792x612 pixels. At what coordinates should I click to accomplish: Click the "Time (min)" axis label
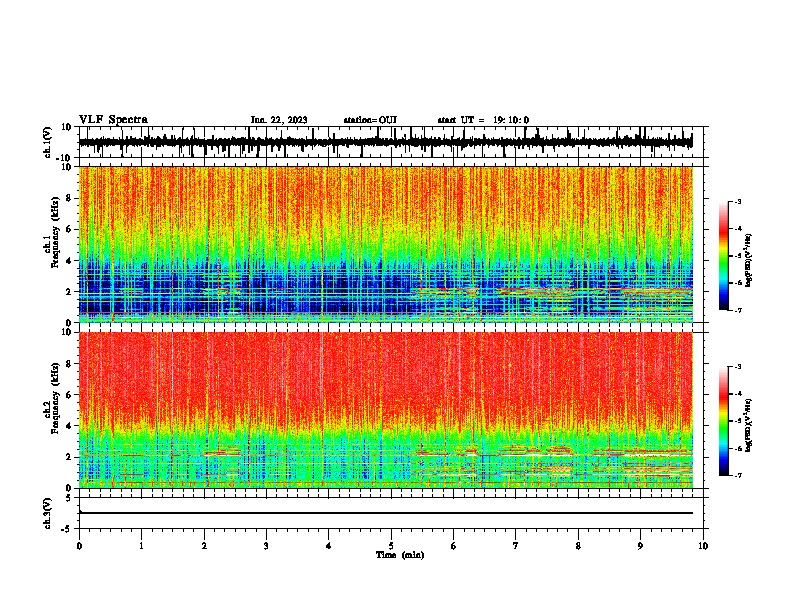(400, 555)
